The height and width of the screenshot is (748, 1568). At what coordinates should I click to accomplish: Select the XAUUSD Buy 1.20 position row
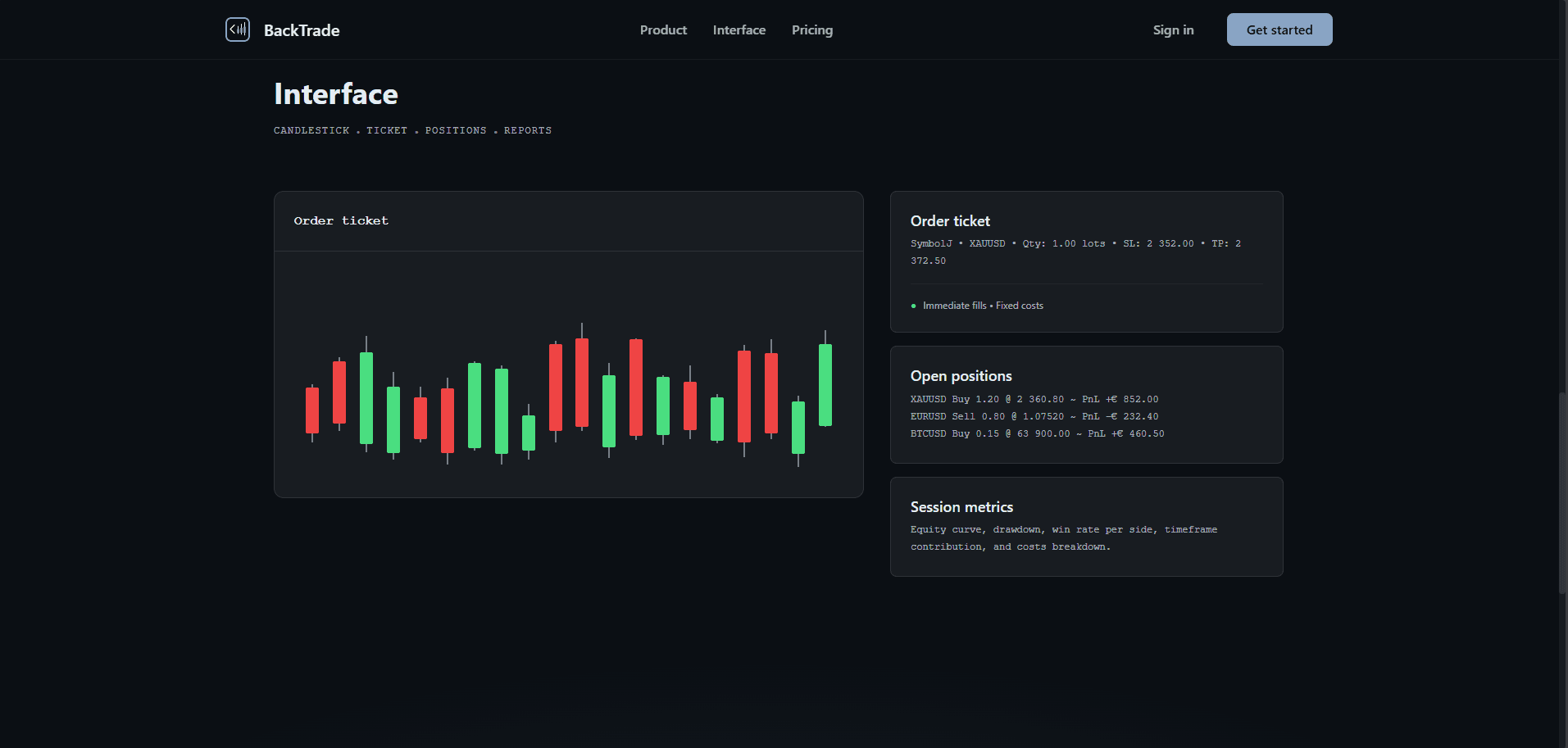1034,400
